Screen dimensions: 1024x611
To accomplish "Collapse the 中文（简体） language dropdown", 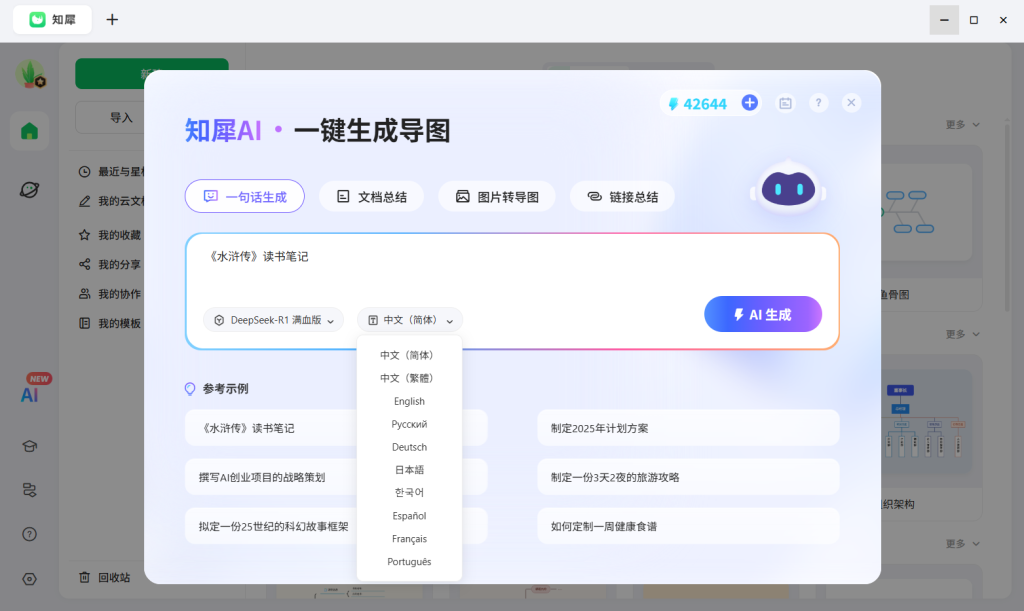I will 409,320.
